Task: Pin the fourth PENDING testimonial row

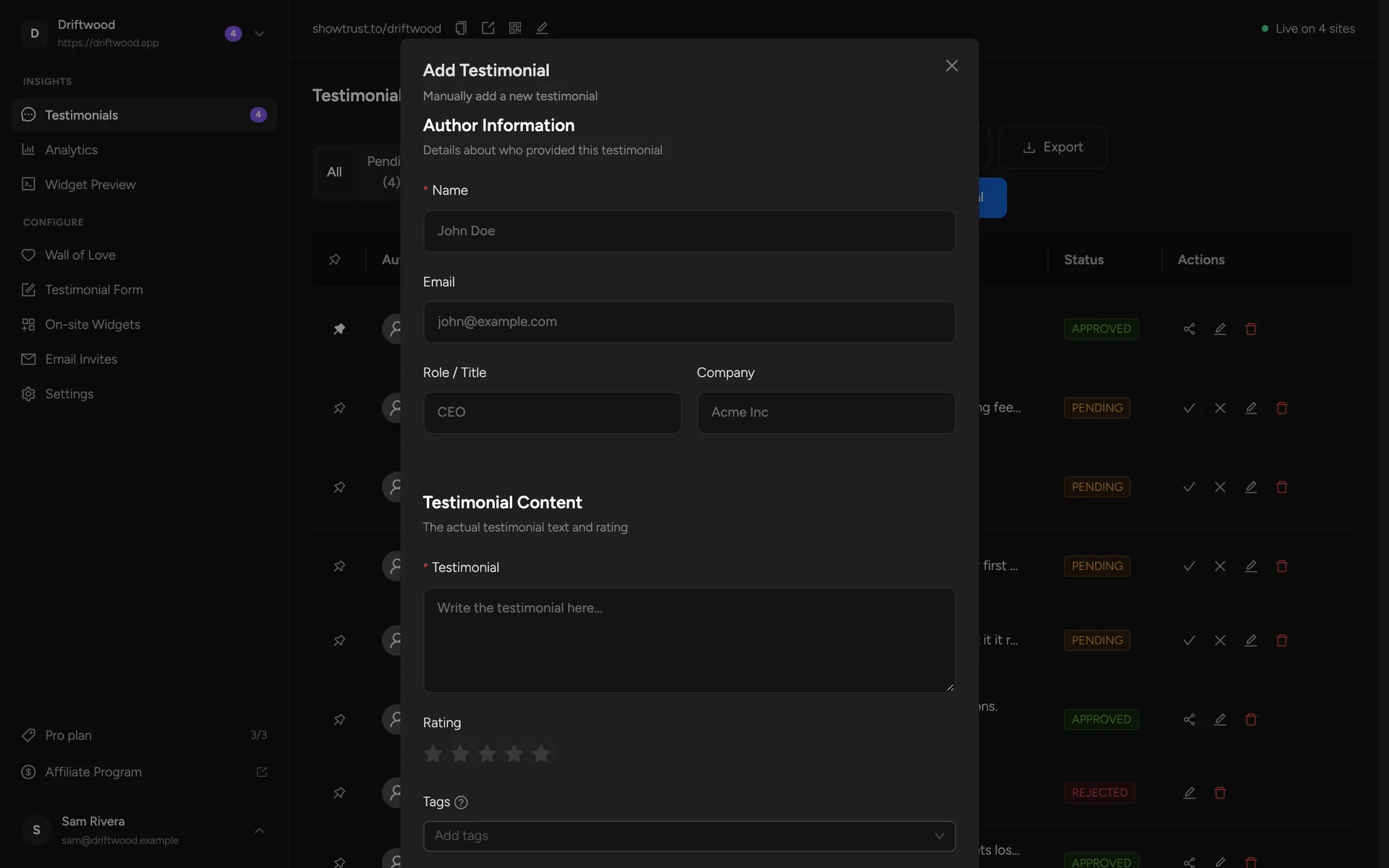Action: [x=339, y=640]
